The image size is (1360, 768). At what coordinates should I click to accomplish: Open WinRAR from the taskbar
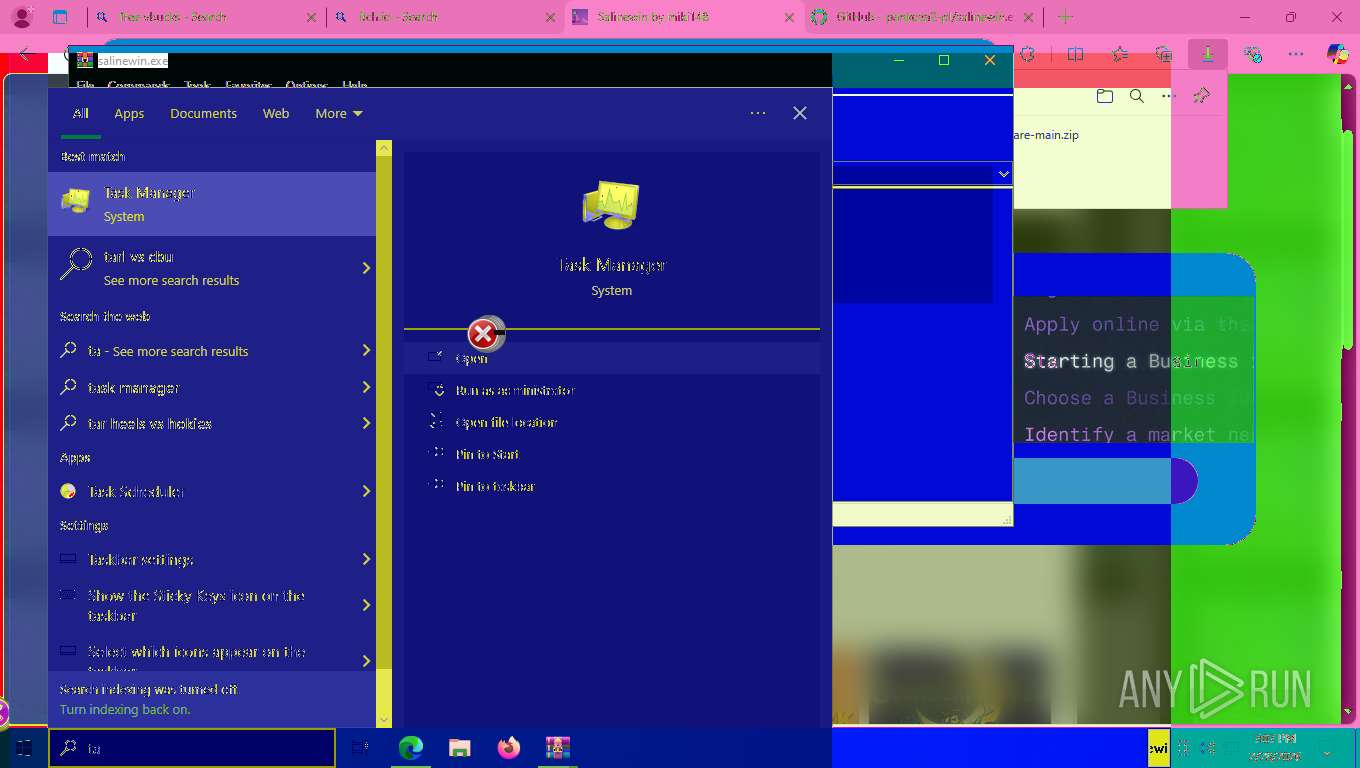557,747
